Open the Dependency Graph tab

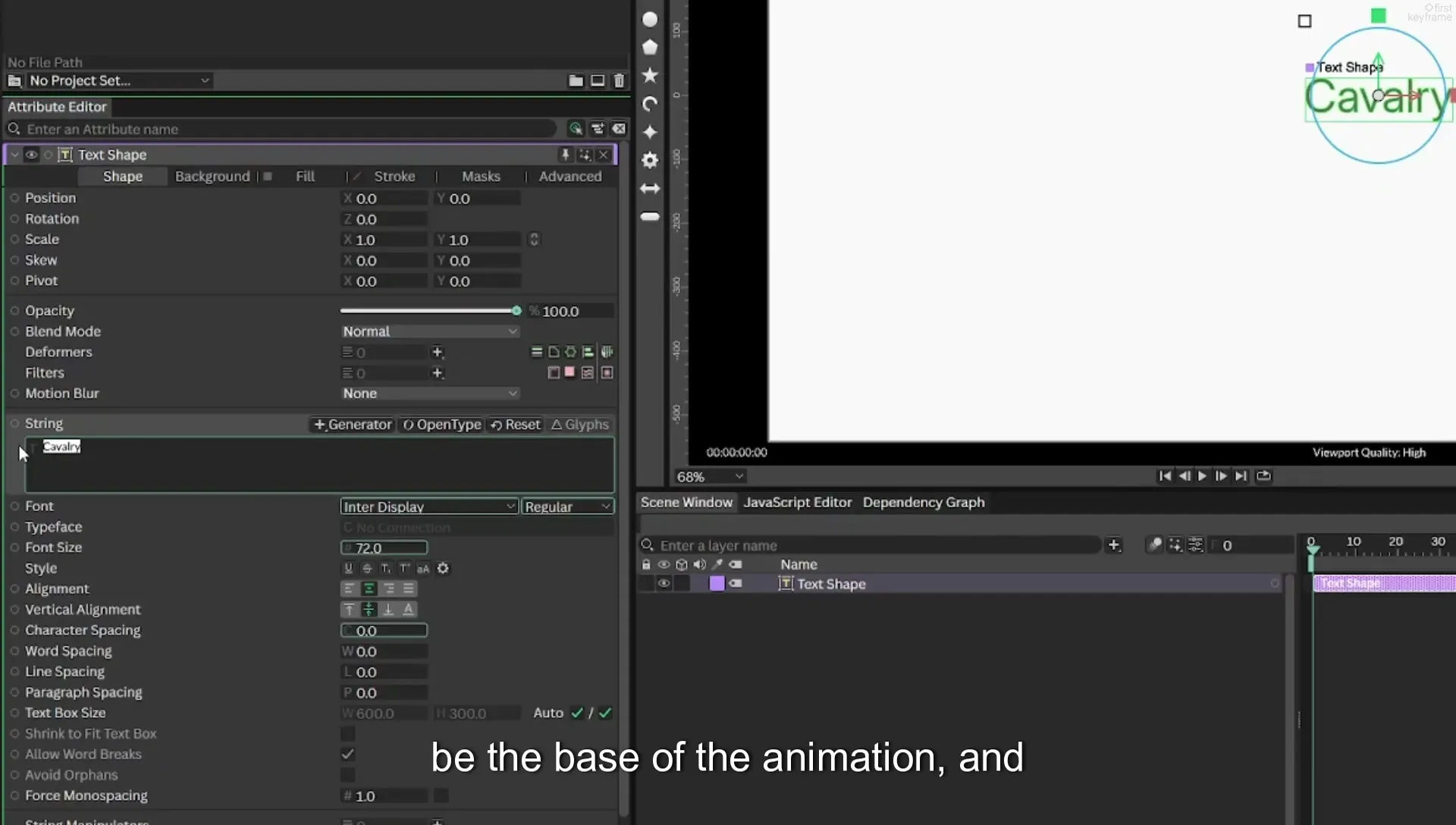pyautogui.click(x=924, y=502)
